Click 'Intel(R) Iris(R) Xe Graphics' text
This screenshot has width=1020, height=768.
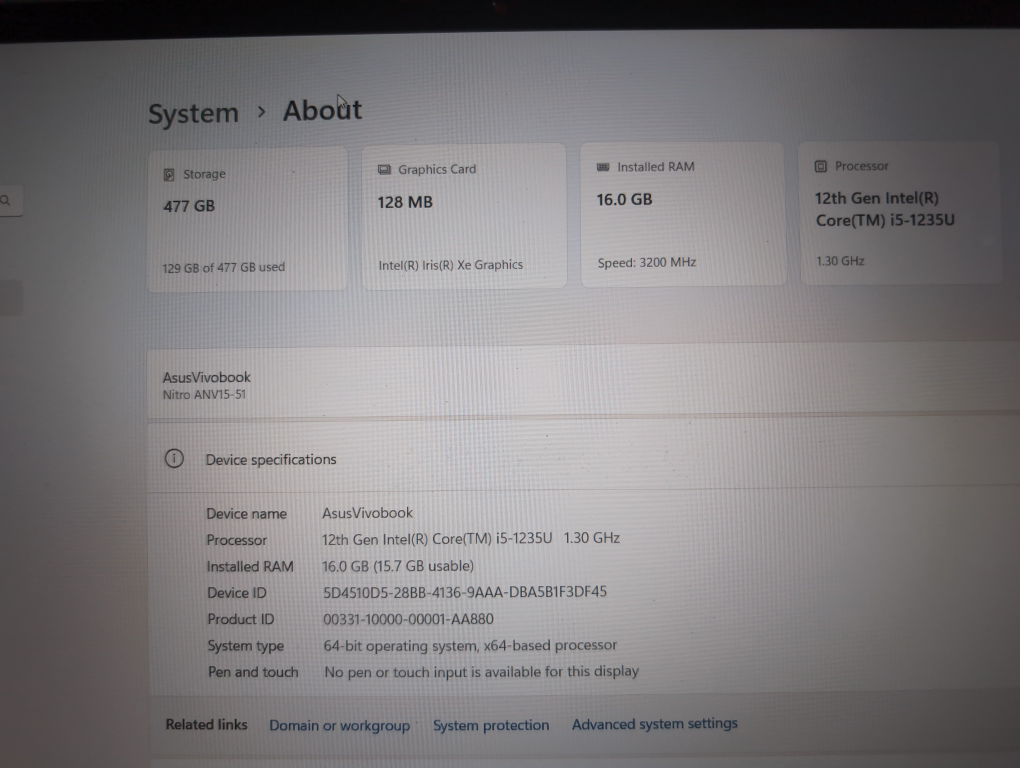(x=451, y=265)
